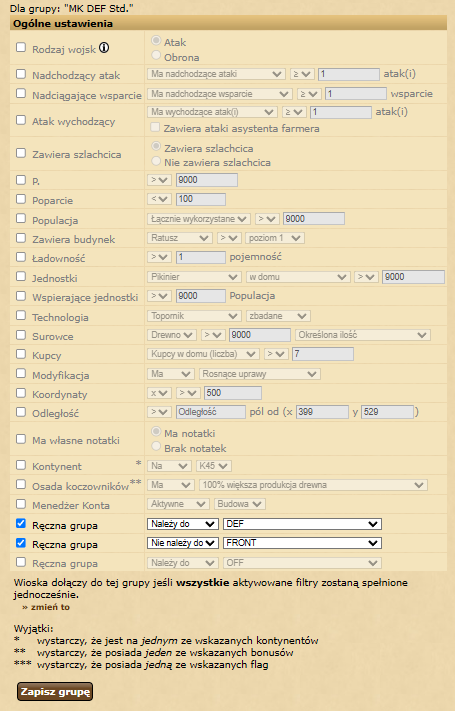Viewport: 455px width, 711px height.
Task: Enable the Technologia checkbox
Action: point(21,316)
